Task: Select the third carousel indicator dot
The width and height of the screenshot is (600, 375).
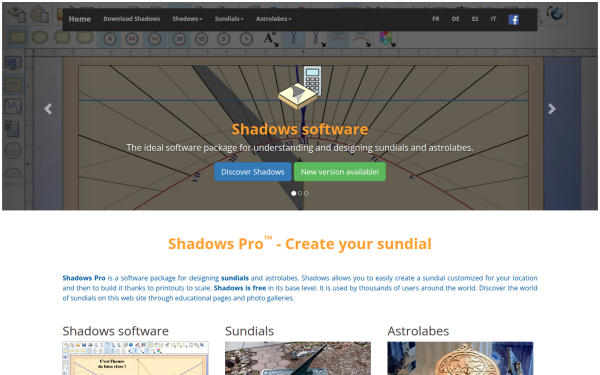Action: 306,193
